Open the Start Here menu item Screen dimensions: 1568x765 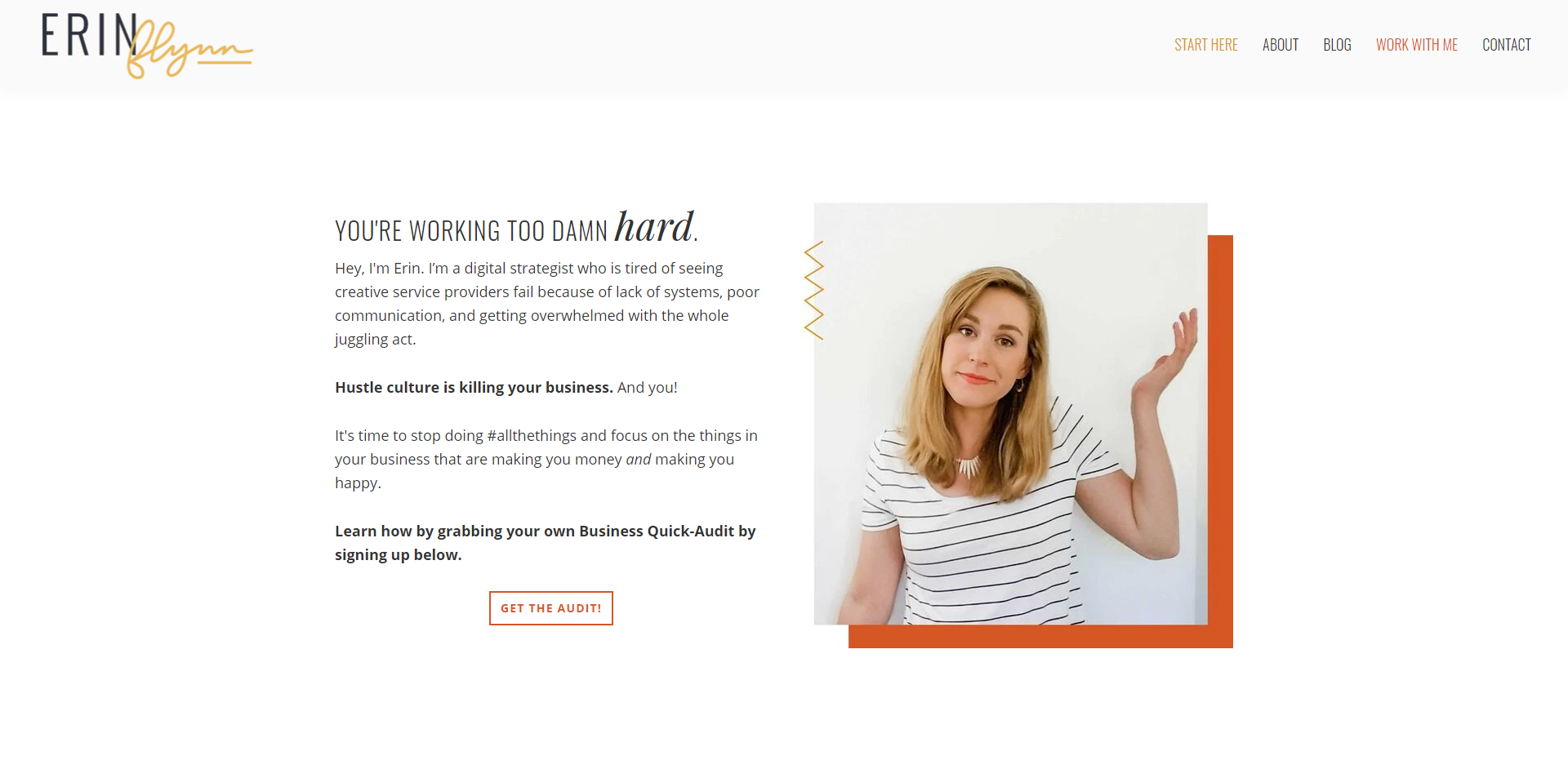point(1205,45)
